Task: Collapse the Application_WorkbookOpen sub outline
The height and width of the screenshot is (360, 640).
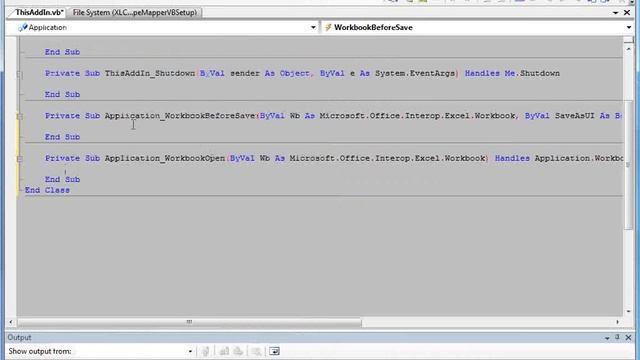Action: click(x=19, y=159)
